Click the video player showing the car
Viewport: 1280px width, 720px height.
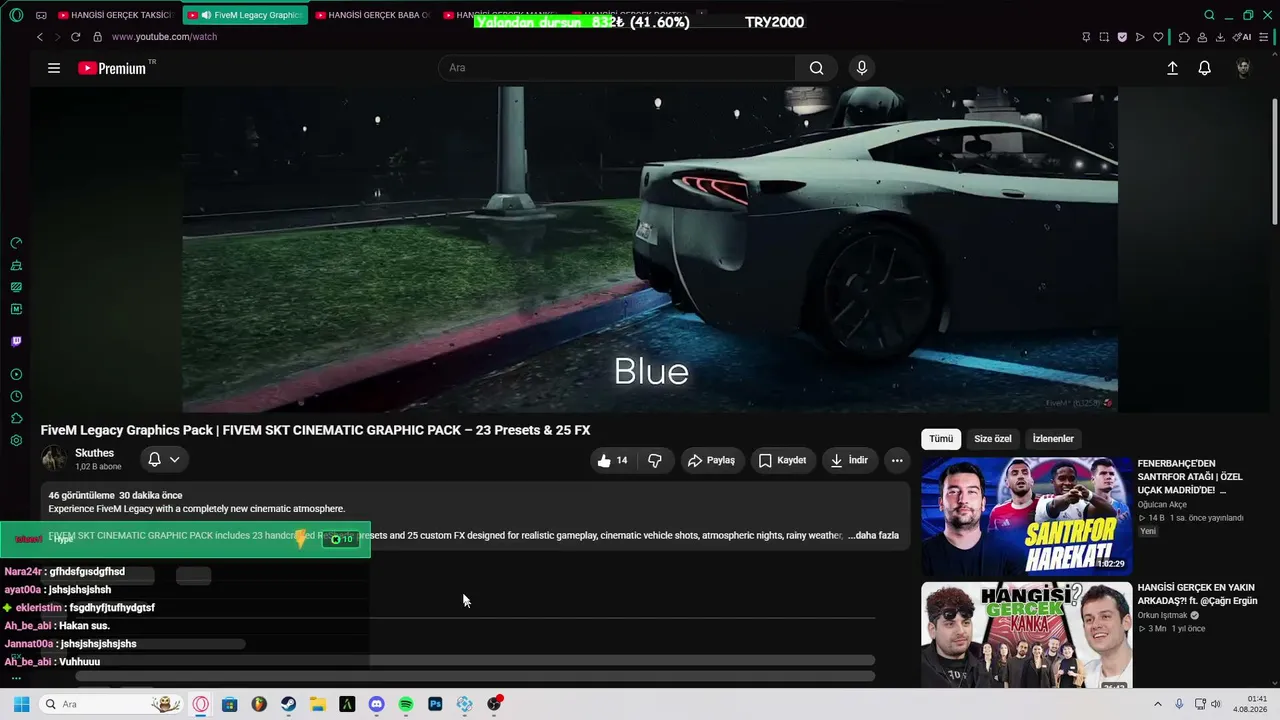[650, 249]
